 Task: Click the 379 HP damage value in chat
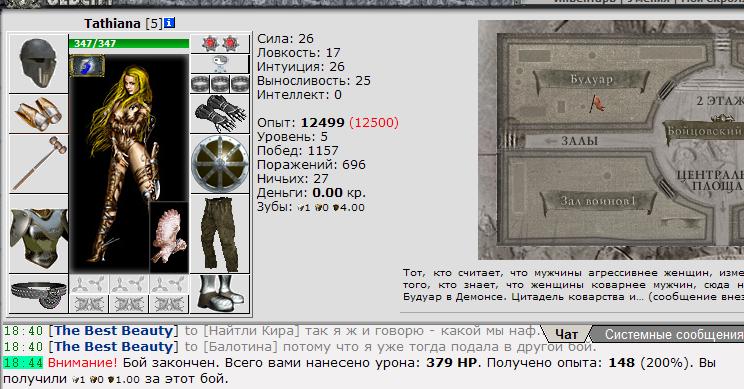coord(453,363)
